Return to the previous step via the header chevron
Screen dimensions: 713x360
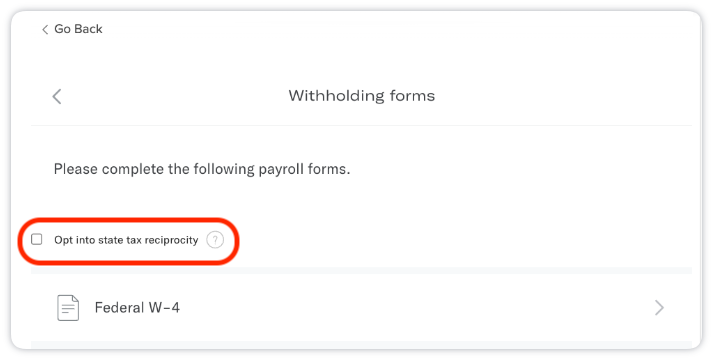tap(57, 96)
